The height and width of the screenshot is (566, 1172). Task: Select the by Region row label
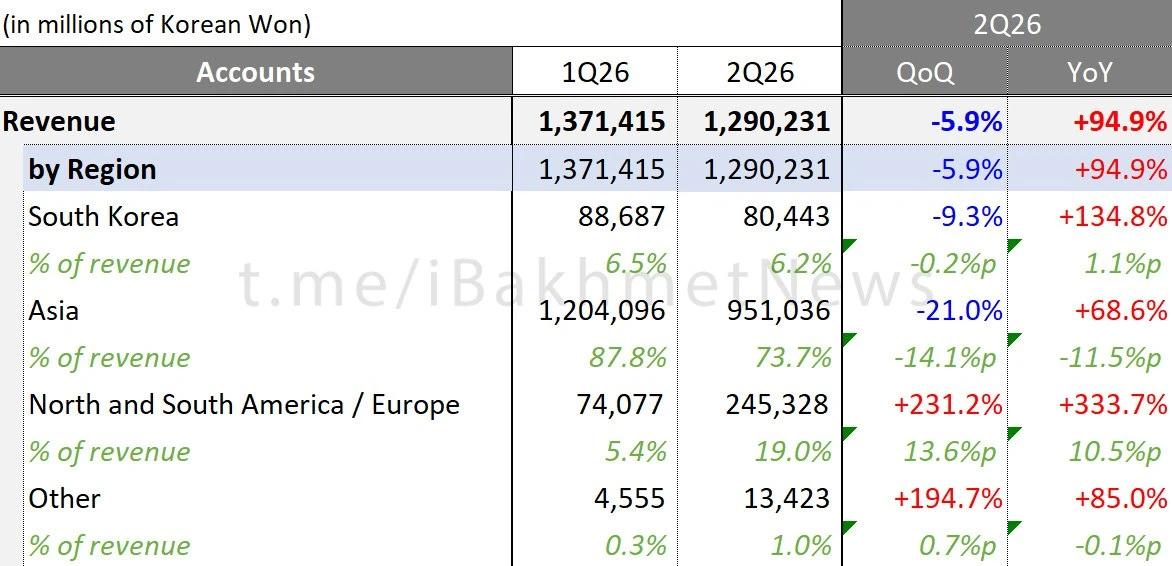click(x=92, y=169)
